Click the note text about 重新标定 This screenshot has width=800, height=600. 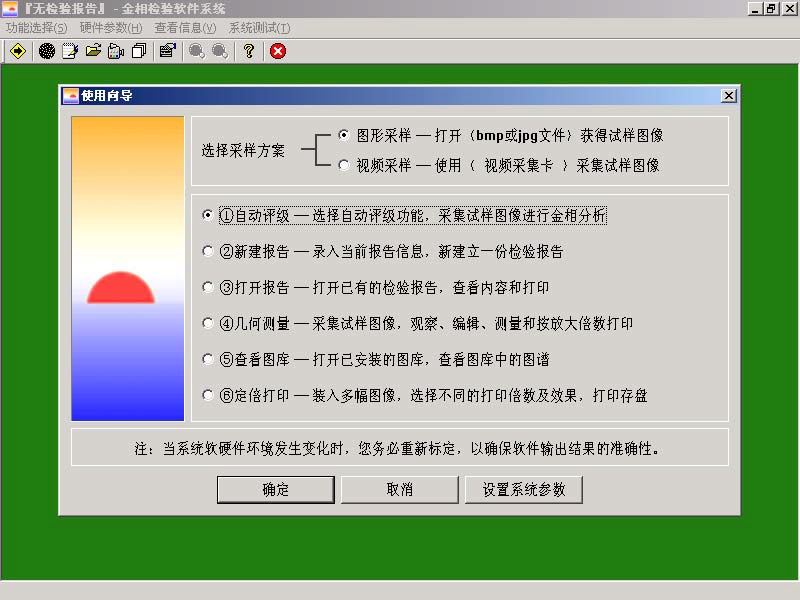tap(397, 448)
